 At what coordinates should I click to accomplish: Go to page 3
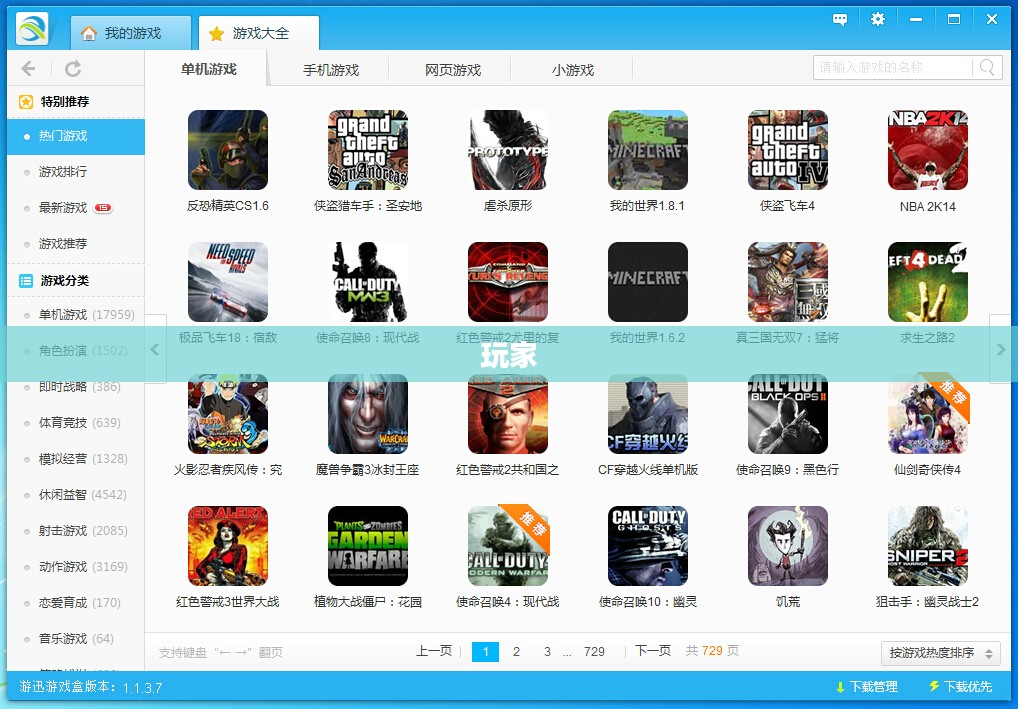pyautogui.click(x=547, y=652)
